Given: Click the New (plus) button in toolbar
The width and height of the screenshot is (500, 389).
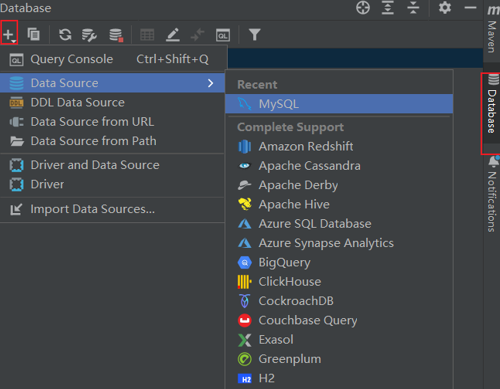Looking at the screenshot, I should click(x=9, y=34).
